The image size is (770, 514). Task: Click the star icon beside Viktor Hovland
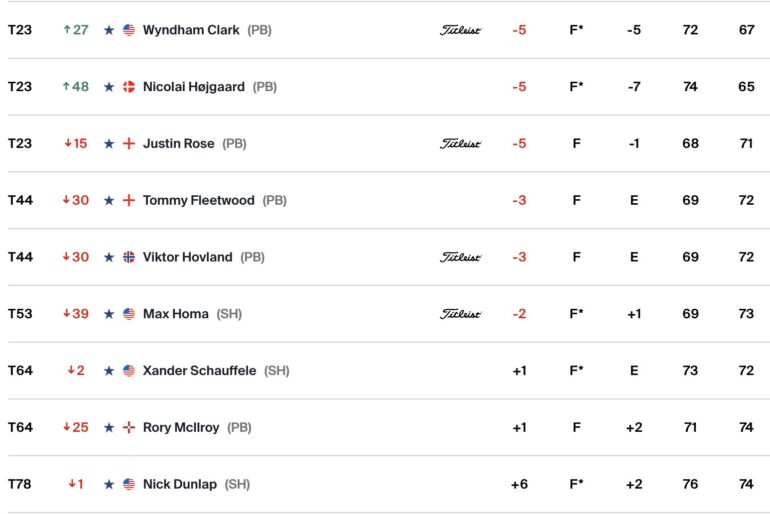(x=109, y=257)
